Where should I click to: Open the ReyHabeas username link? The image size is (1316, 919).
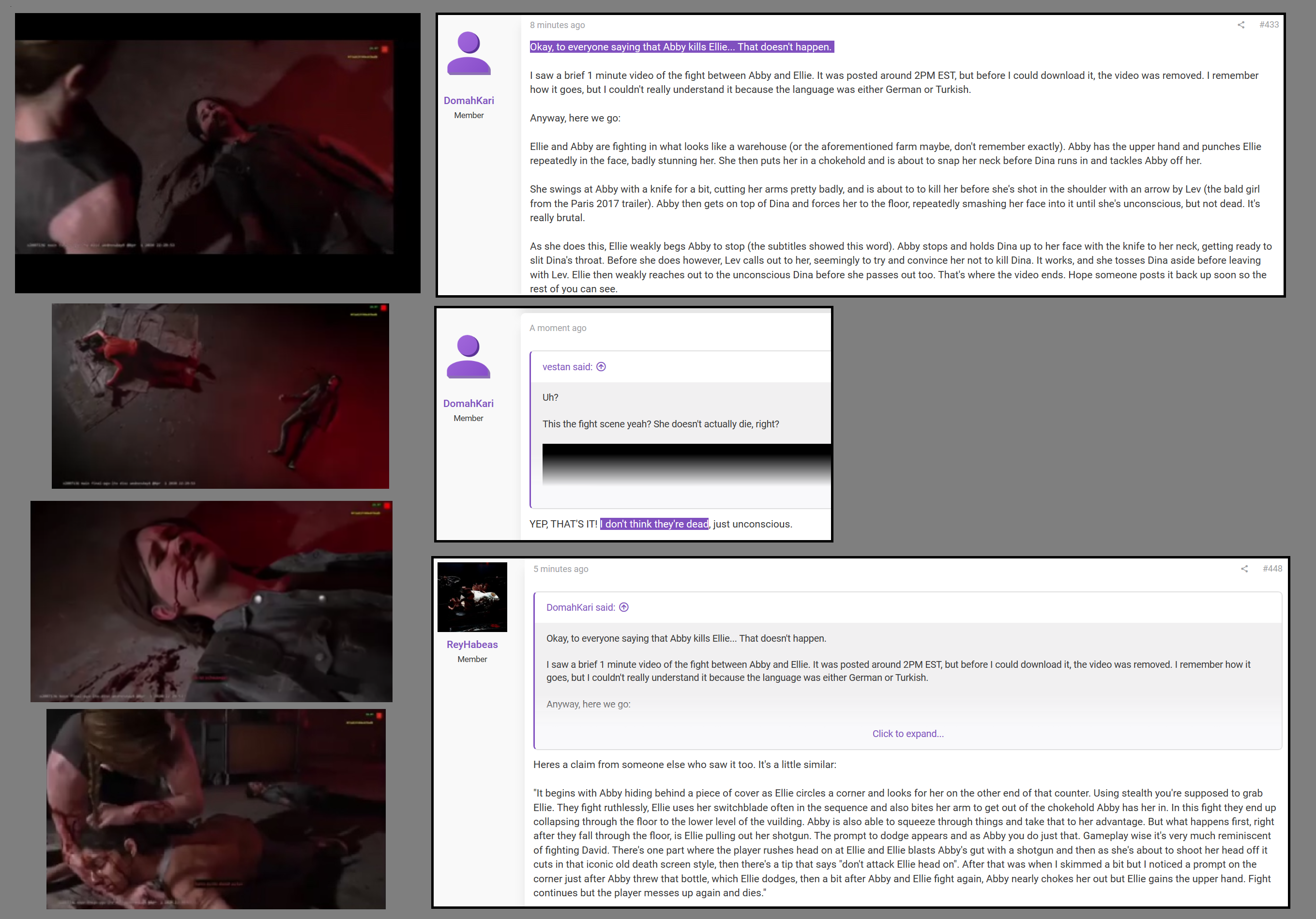coord(472,644)
